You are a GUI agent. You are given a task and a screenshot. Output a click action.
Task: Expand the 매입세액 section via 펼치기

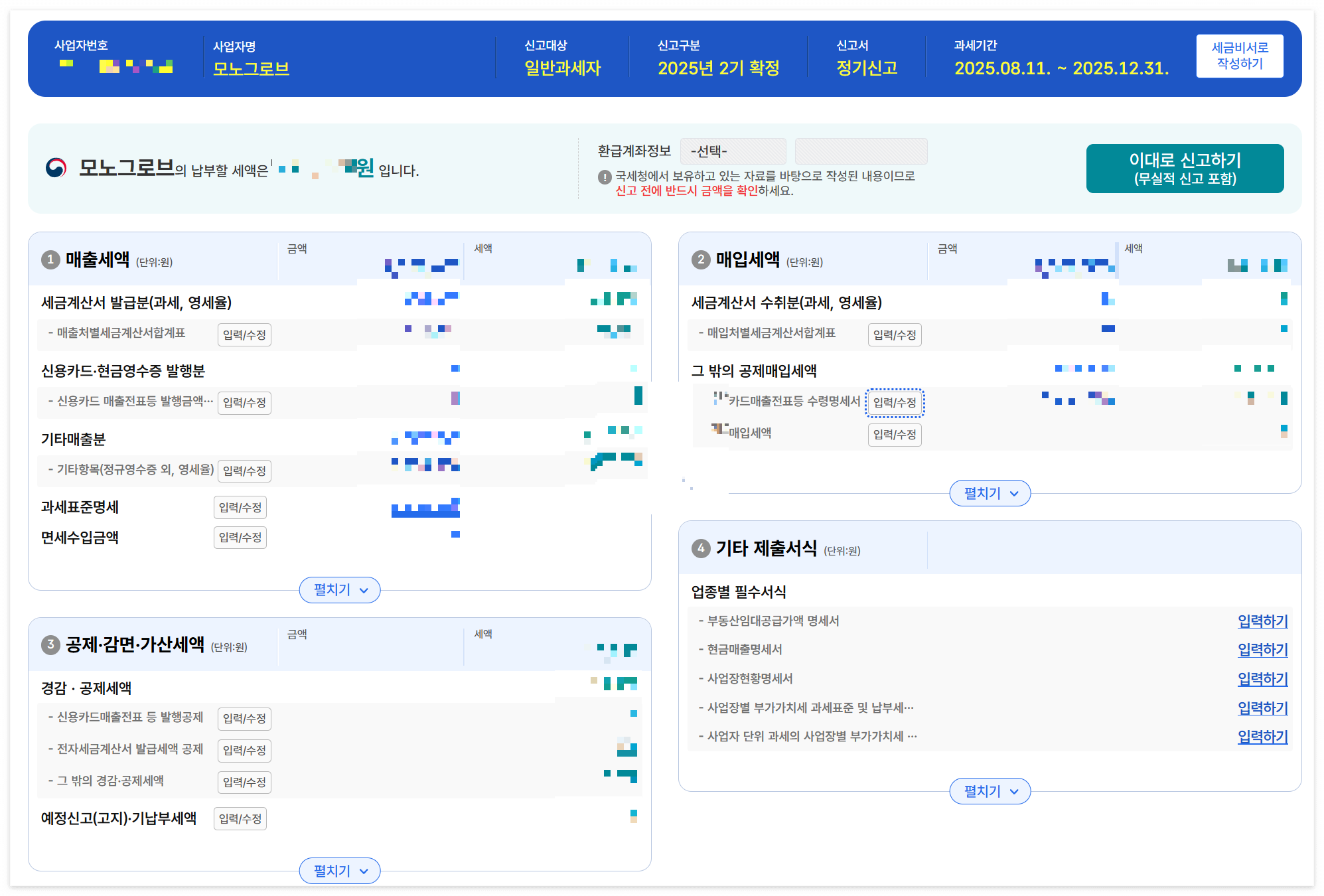point(989,493)
